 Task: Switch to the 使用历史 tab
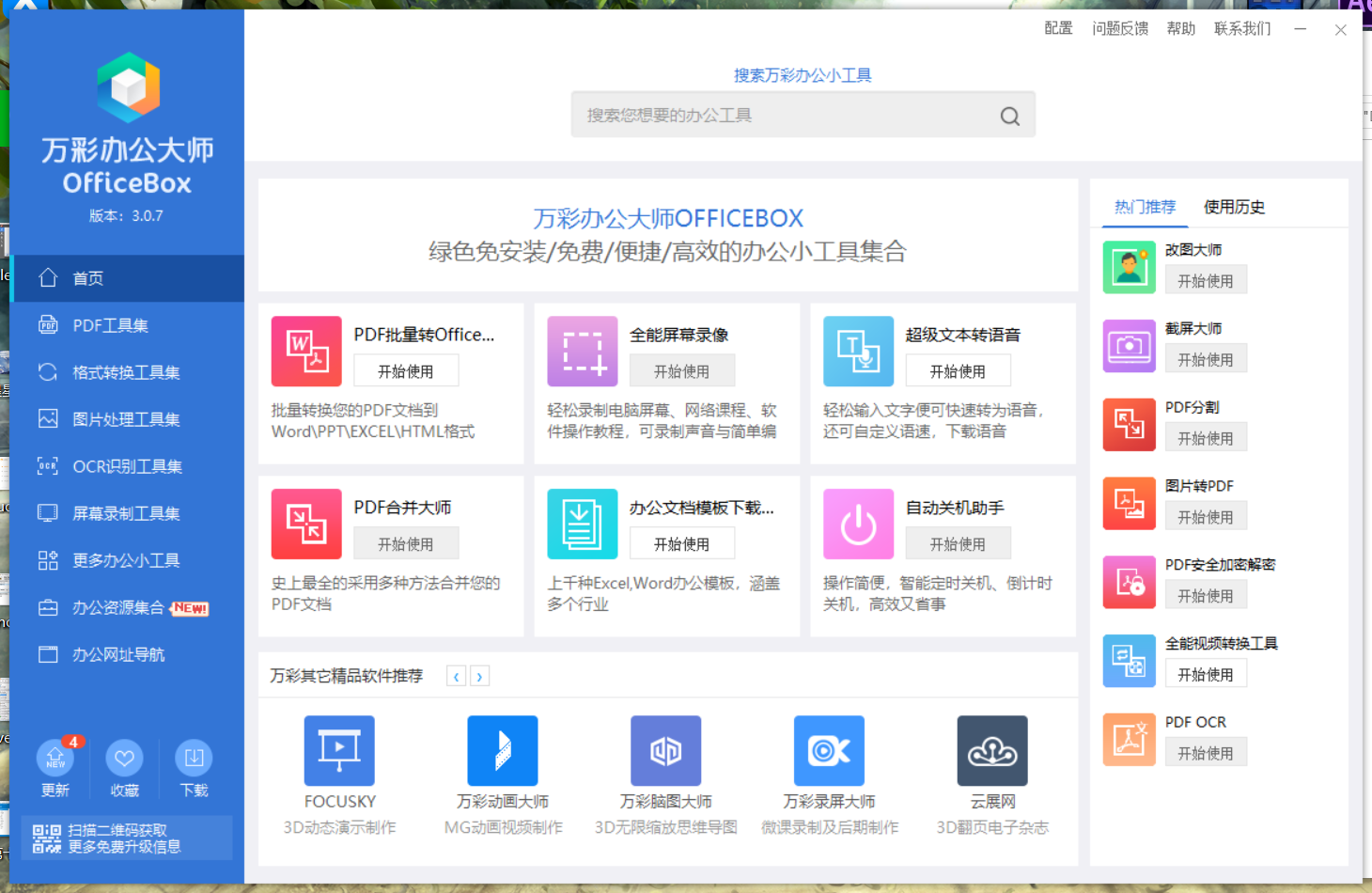tap(1234, 207)
